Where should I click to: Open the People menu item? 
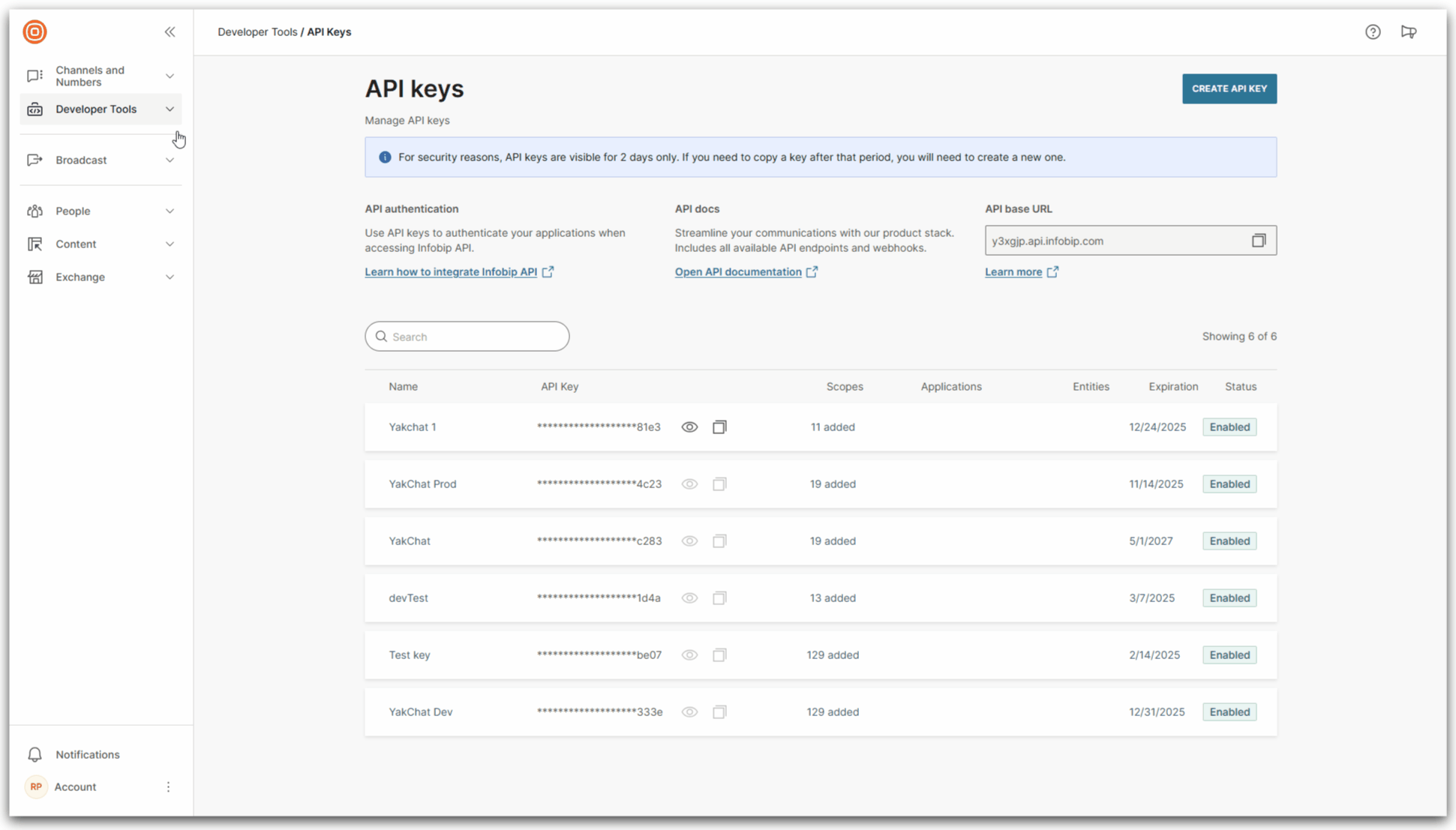pyautogui.click(x=101, y=211)
